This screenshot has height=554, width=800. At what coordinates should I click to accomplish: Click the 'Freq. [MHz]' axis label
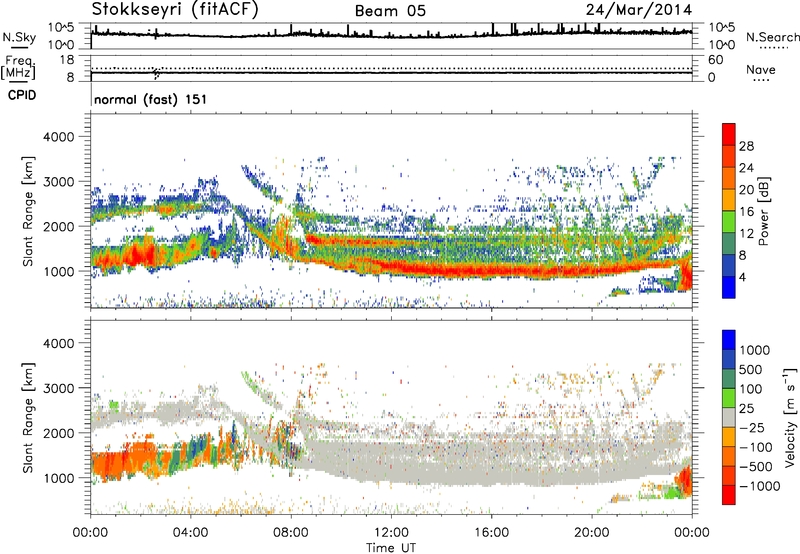(x=18, y=68)
